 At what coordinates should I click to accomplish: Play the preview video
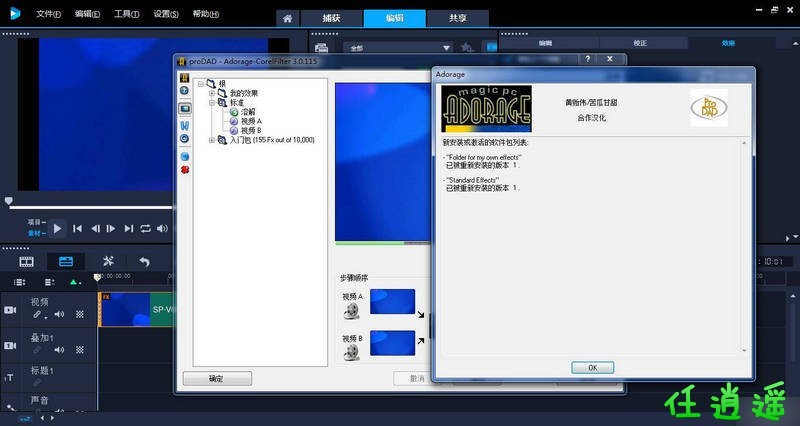57,229
